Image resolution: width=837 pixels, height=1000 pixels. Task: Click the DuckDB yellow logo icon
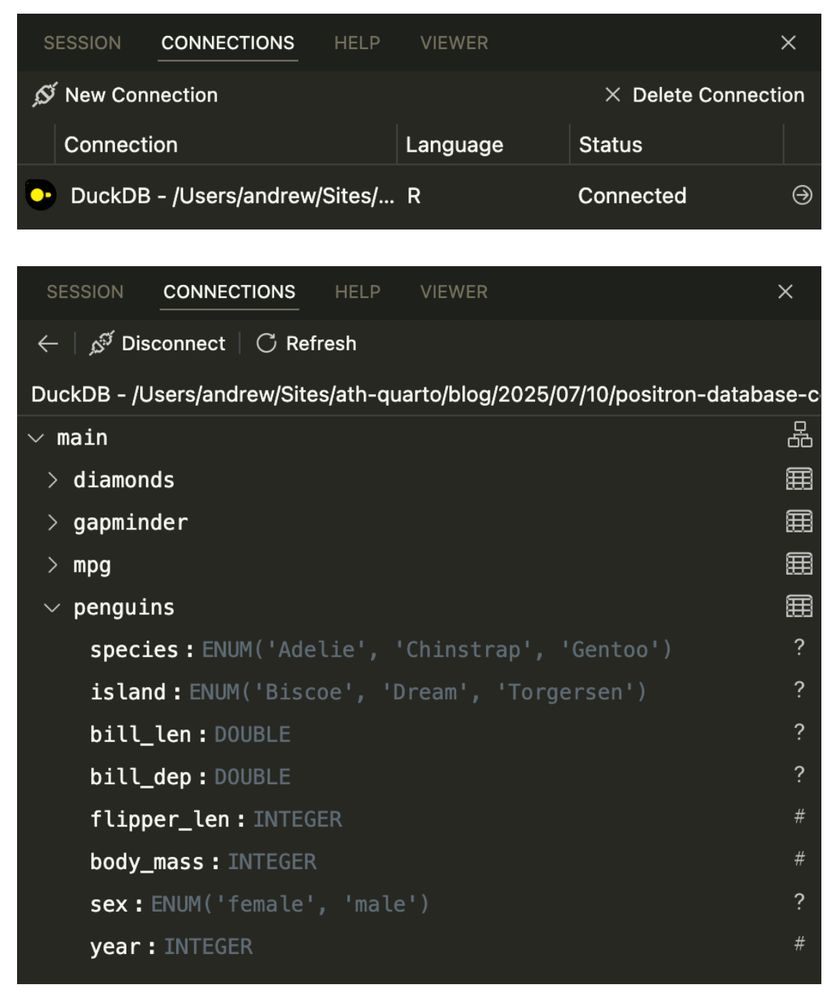coord(41,195)
